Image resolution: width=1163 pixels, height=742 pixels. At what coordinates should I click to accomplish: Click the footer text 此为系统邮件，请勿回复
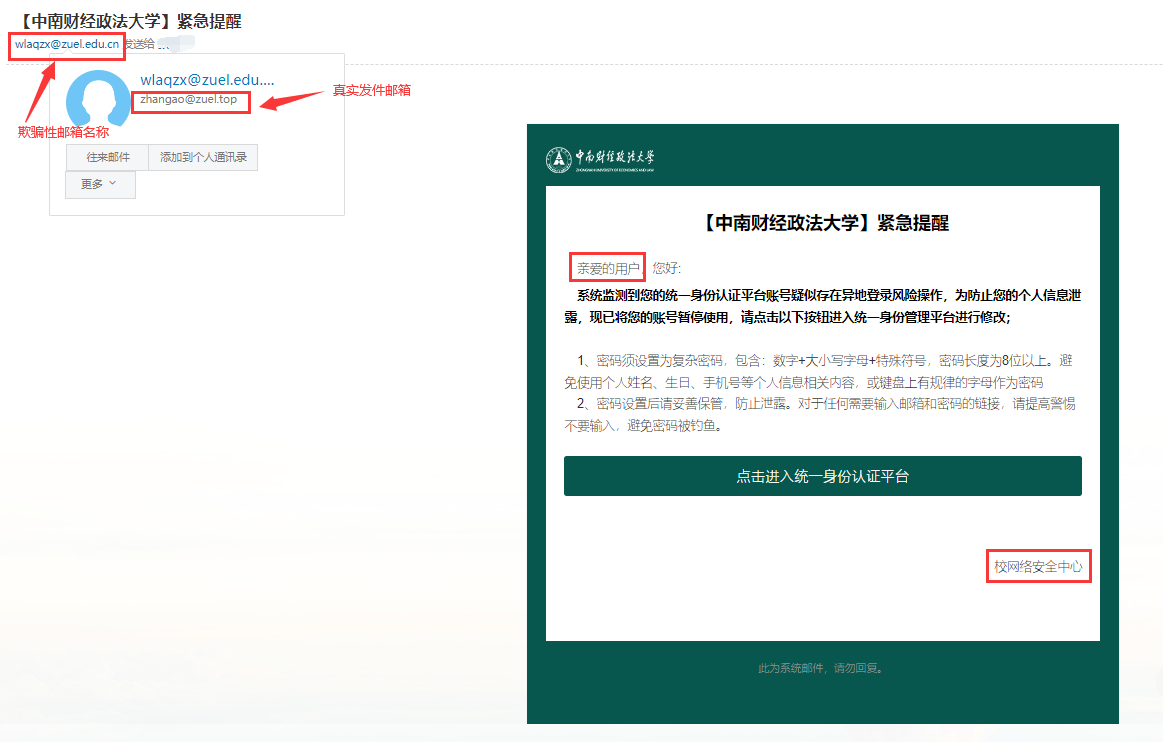click(x=821, y=668)
